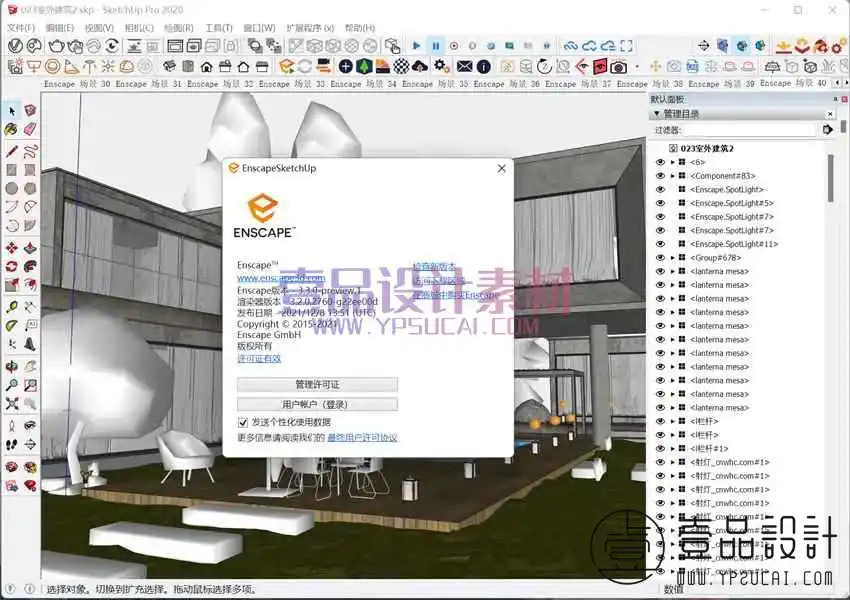Switch to Enscape 场景 34 scene tab
Screen dimensions: 850x600
point(364,84)
